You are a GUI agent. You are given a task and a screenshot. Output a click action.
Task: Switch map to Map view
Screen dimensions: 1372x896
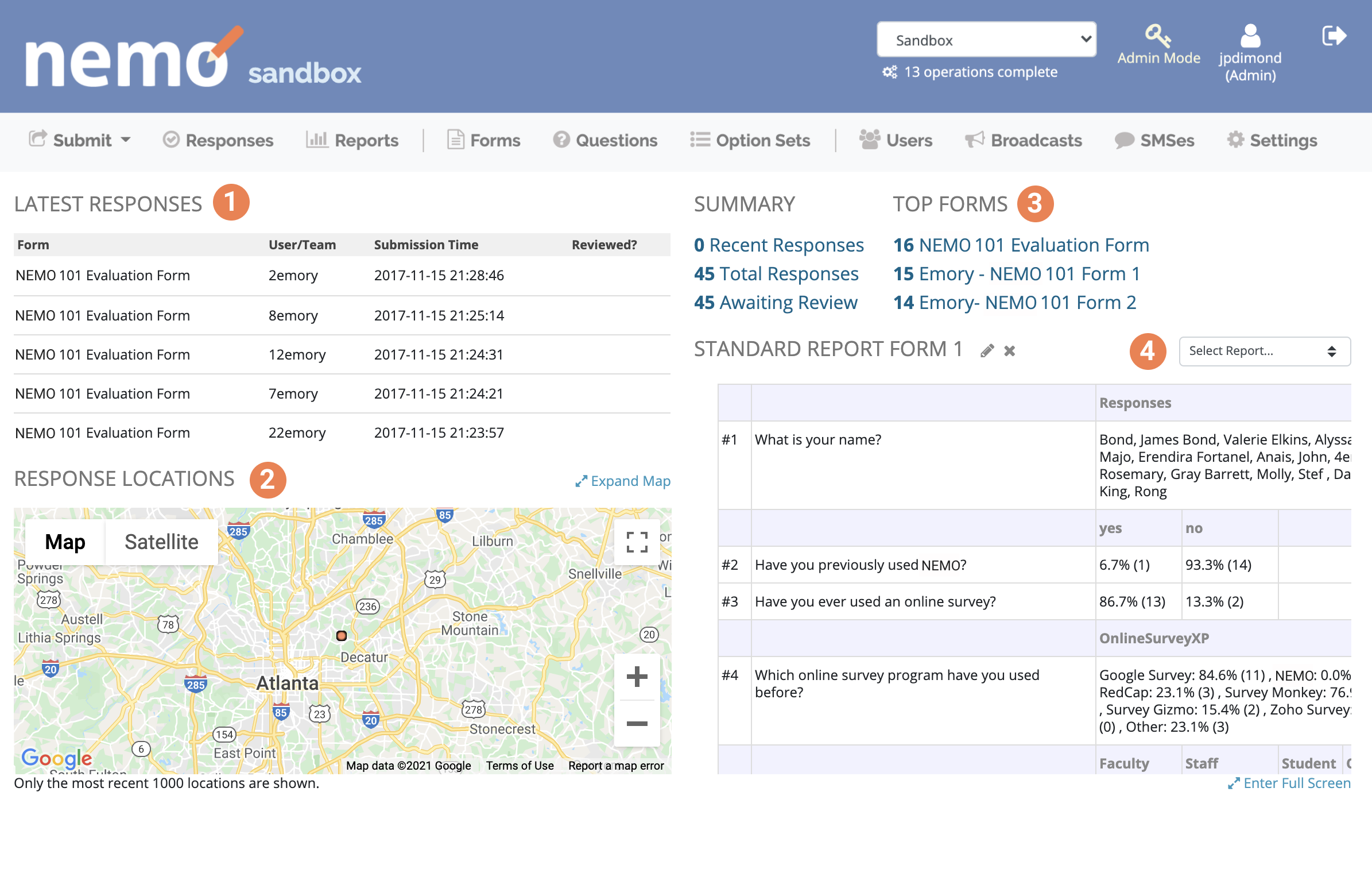pos(65,542)
